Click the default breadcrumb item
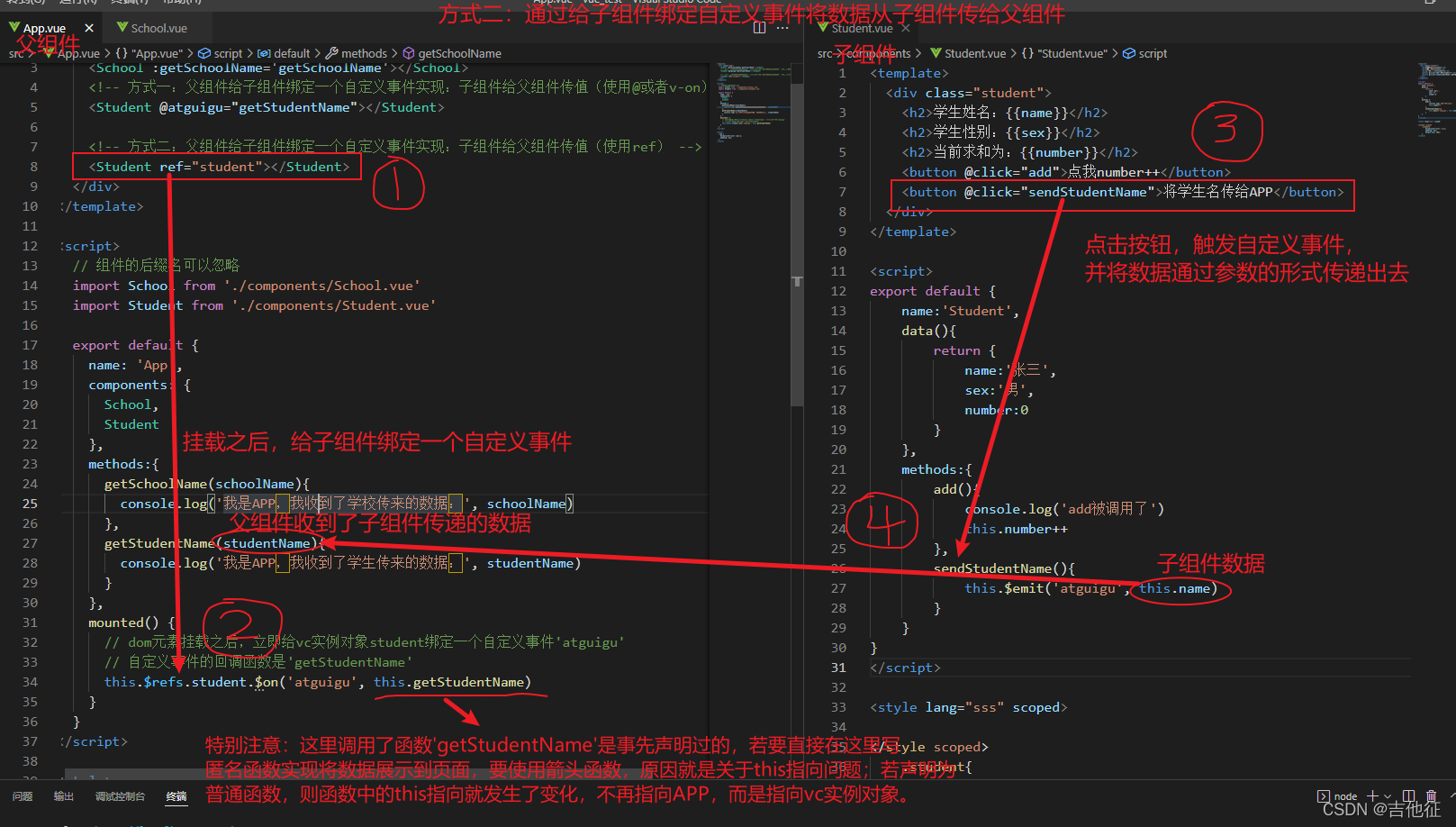Image resolution: width=1456 pixels, height=827 pixels. pyautogui.click(x=285, y=53)
